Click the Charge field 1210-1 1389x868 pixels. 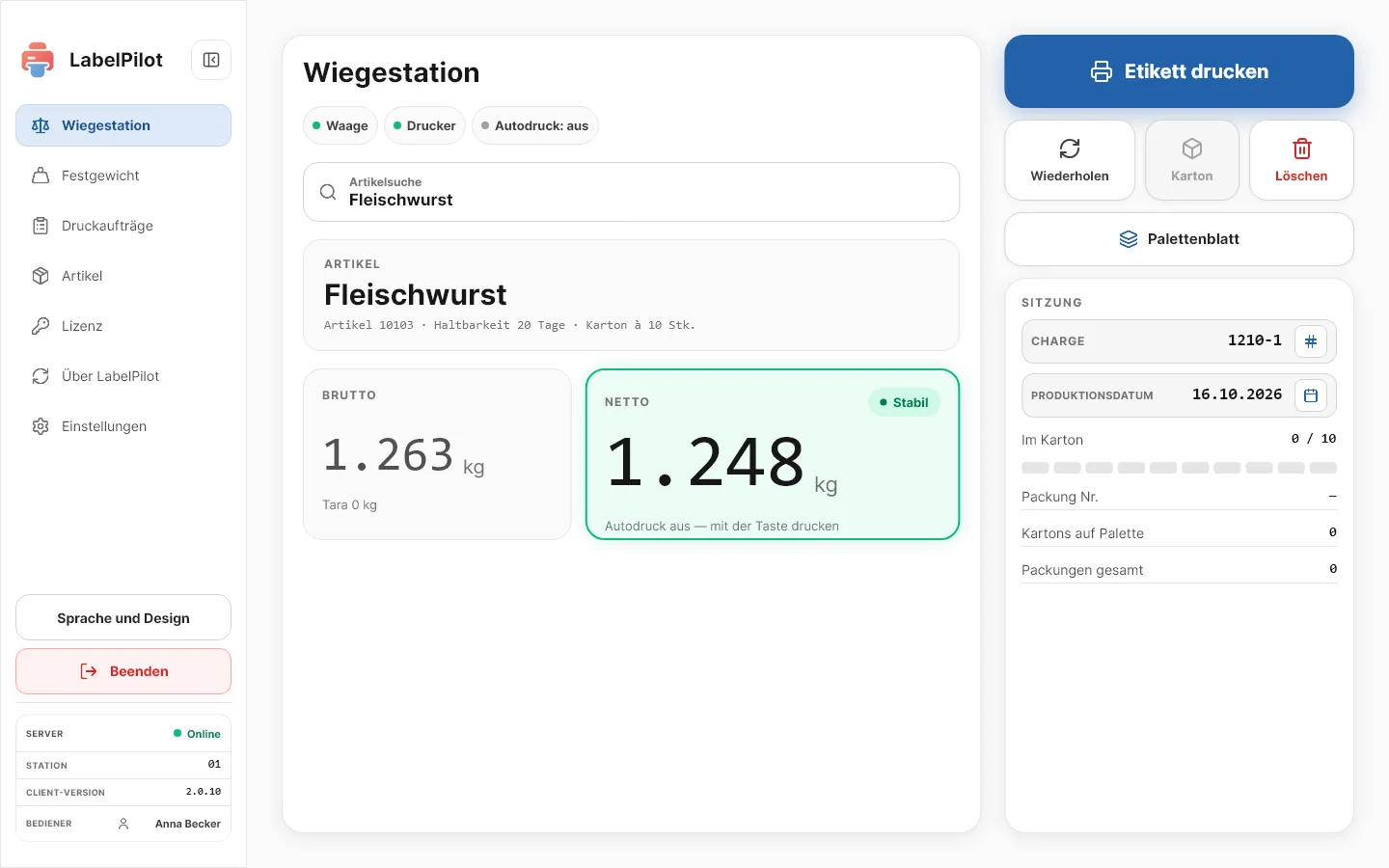click(1179, 341)
